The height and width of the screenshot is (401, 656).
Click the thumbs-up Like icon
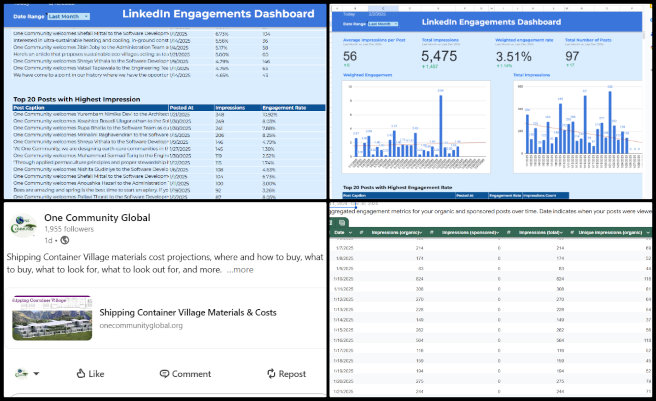(x=81, y=373)
